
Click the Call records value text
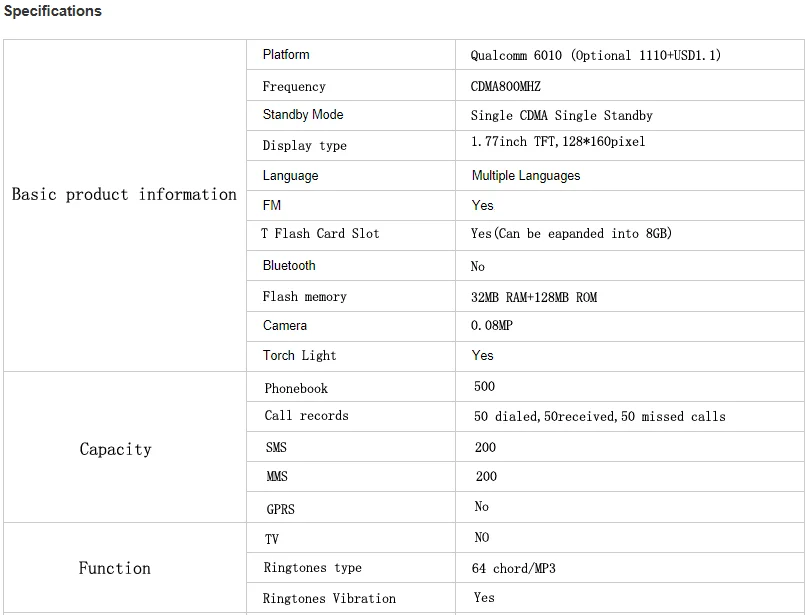pyautogui.click(x=599, y=417)
